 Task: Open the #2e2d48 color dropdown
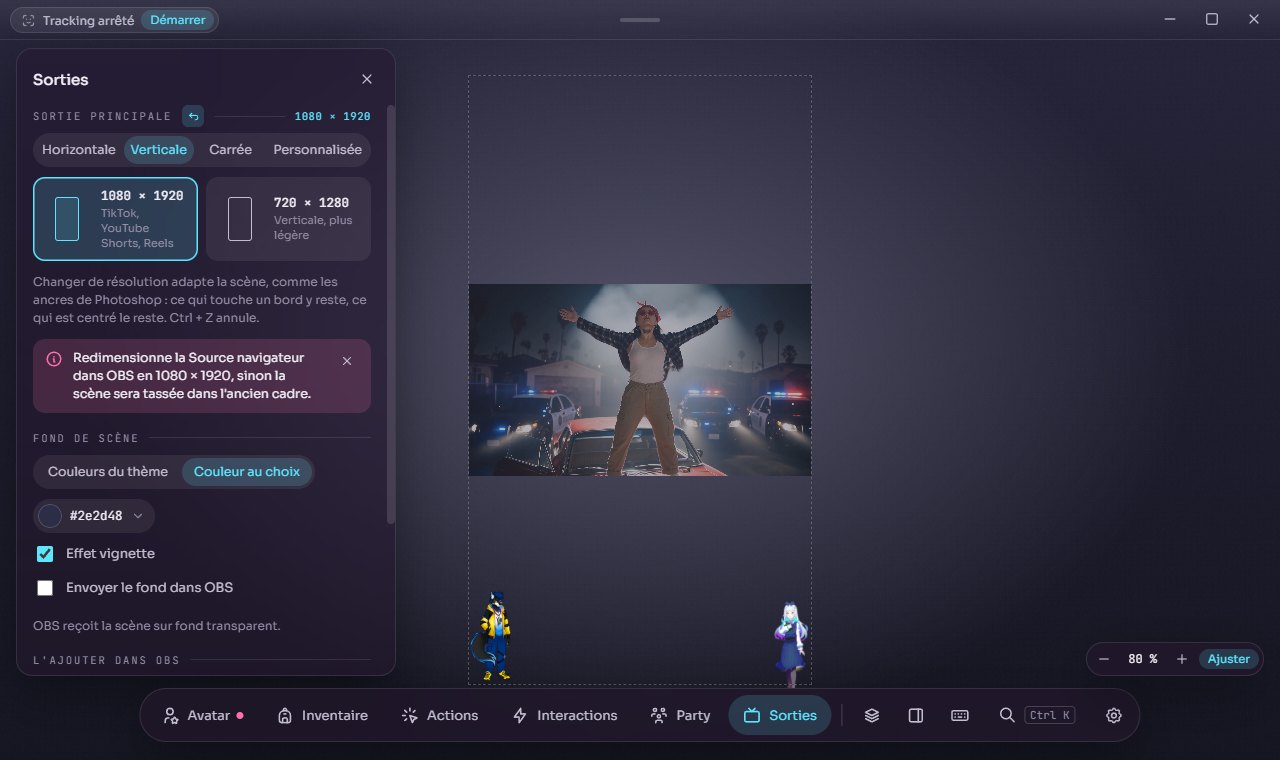click(x=94, y=516)
